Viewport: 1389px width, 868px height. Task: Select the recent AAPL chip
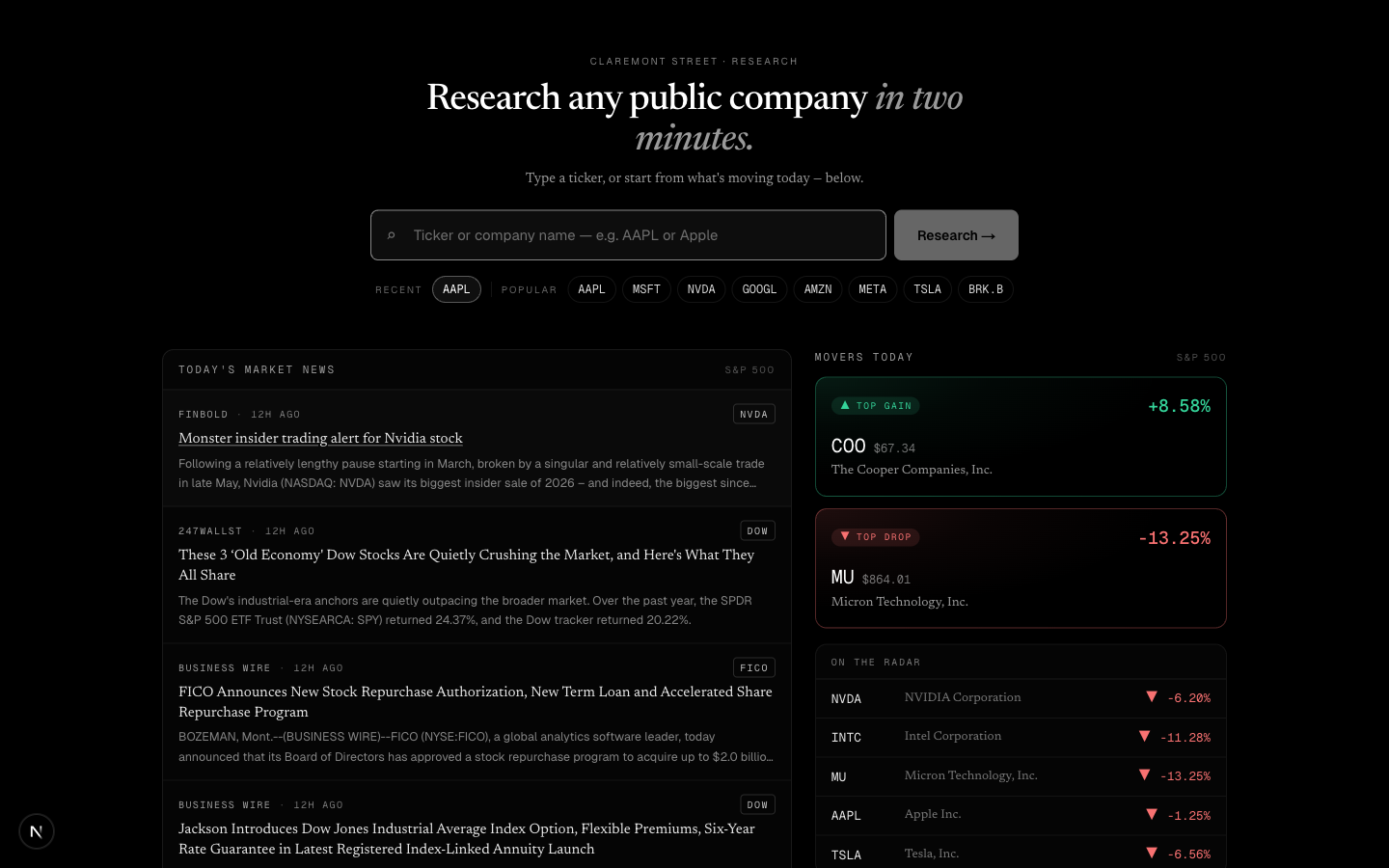(456, 289)
